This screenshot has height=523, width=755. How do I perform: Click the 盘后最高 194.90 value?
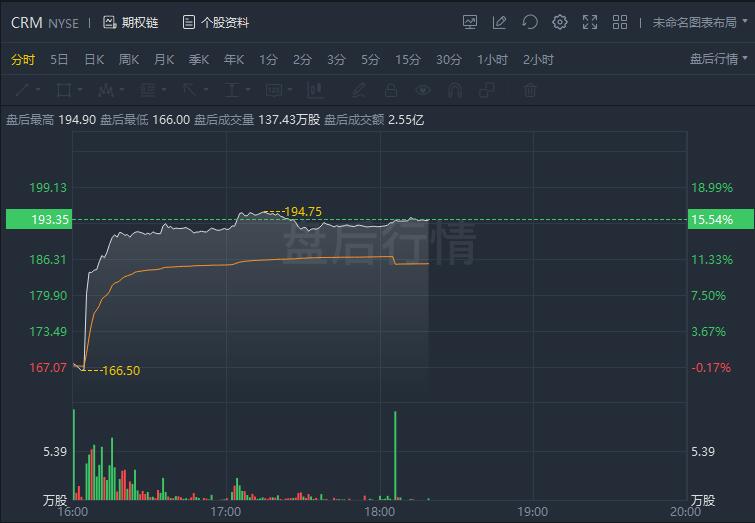click(x=77, y=119)
